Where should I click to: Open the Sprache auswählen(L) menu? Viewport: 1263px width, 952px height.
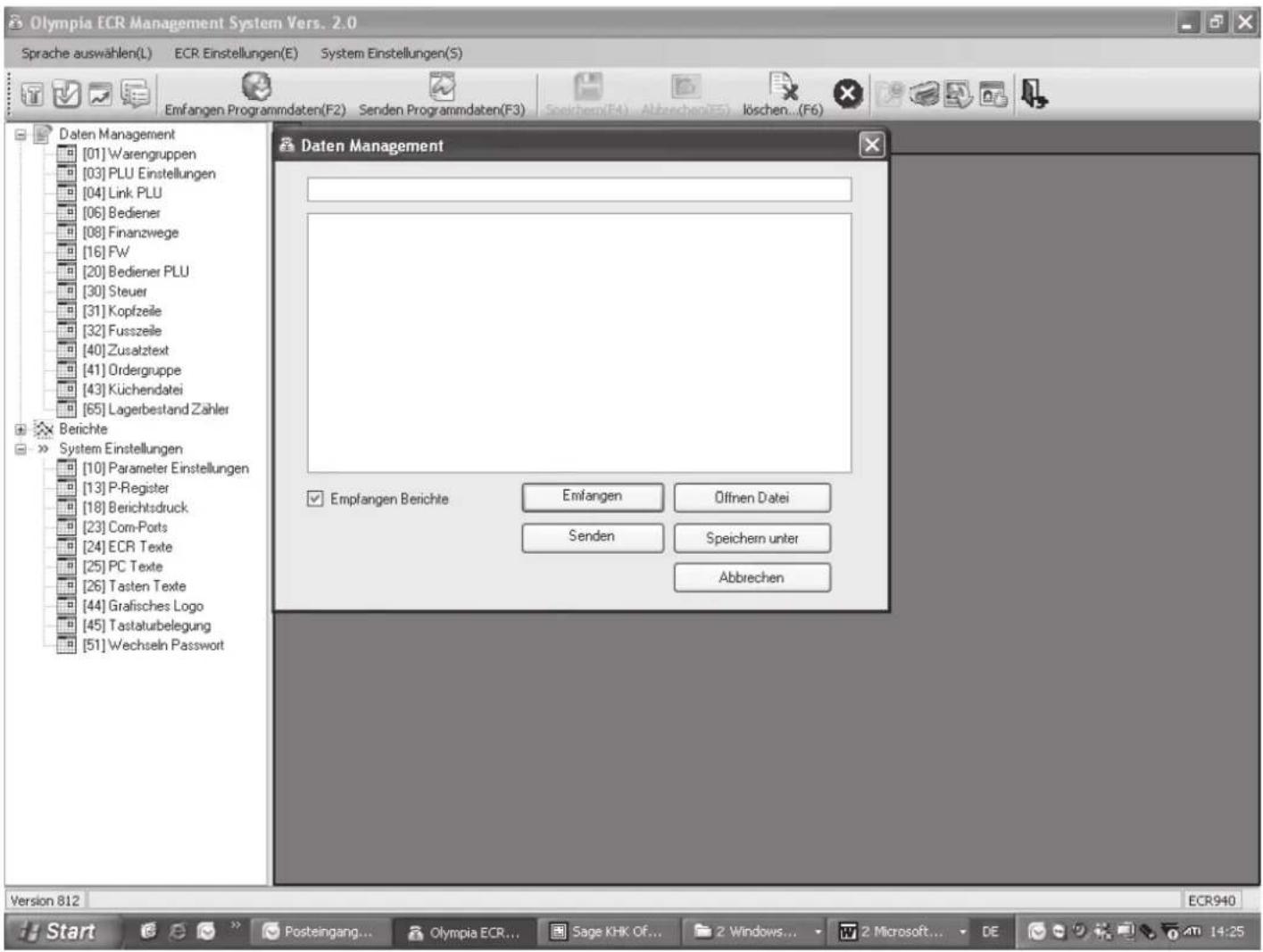click(x=87, y=53)
